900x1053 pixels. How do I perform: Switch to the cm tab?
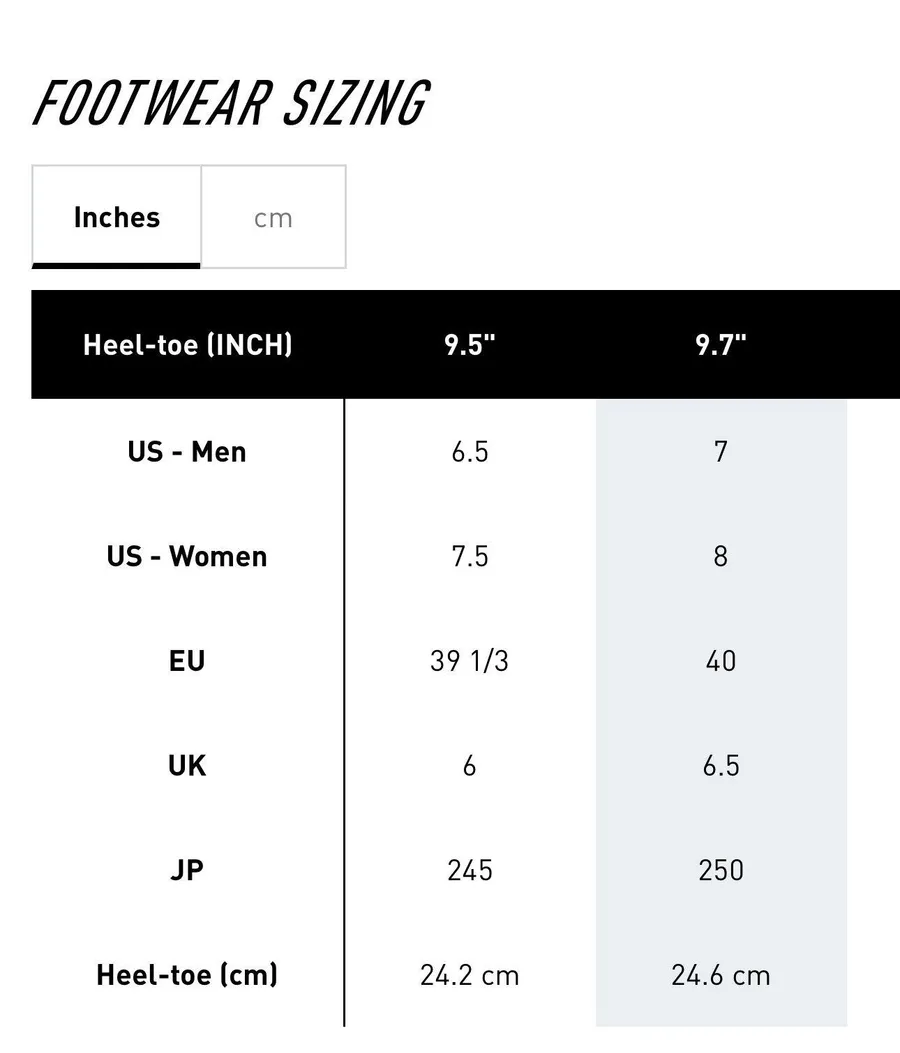point(273,217)
